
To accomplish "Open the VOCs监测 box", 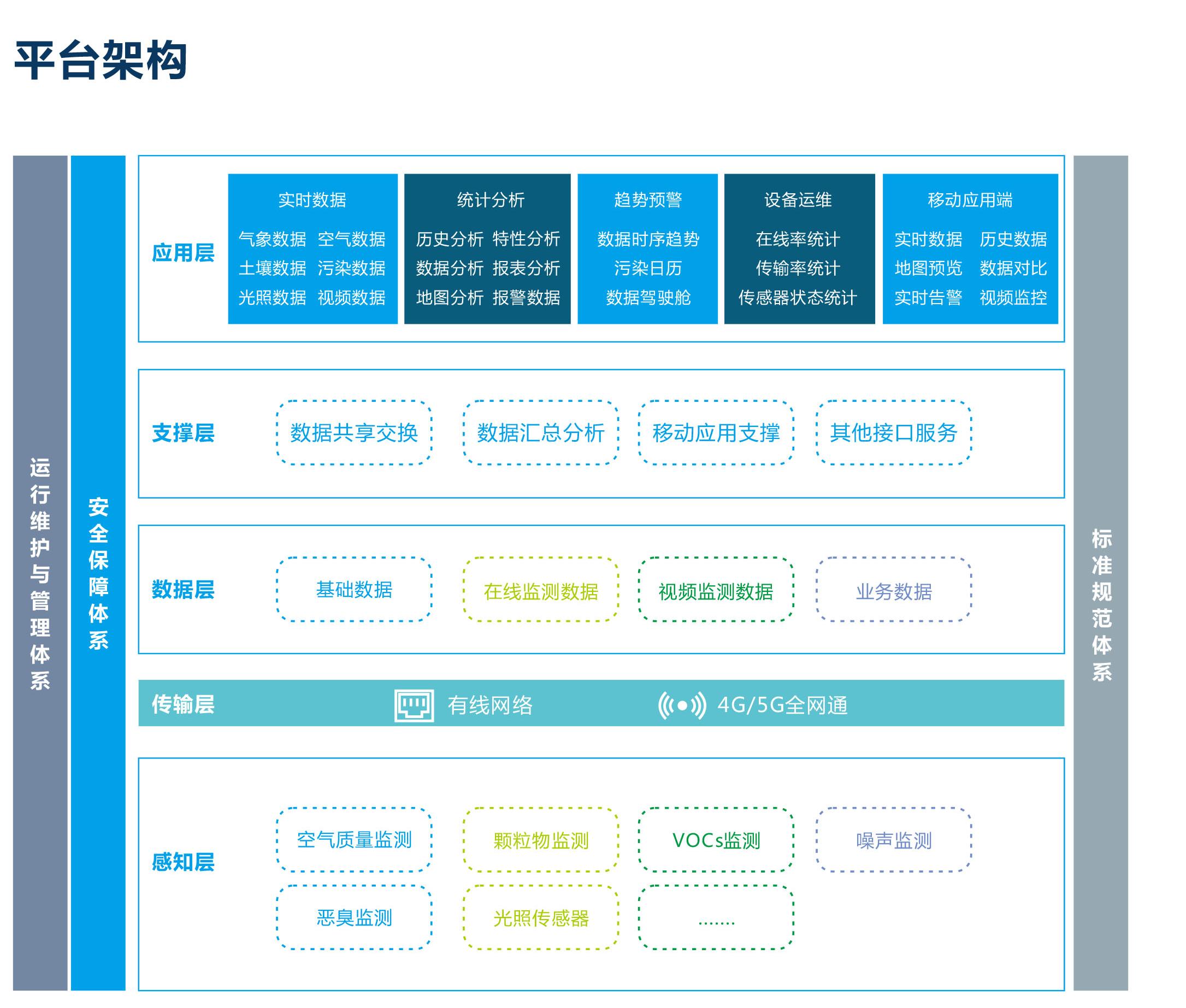I will pos(716,839).
